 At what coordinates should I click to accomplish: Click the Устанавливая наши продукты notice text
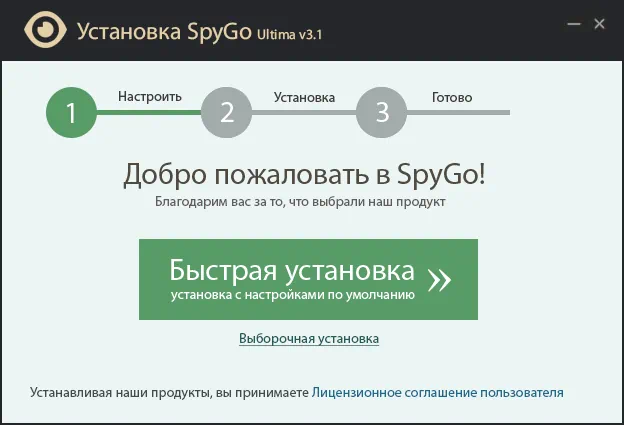(169, 393)
